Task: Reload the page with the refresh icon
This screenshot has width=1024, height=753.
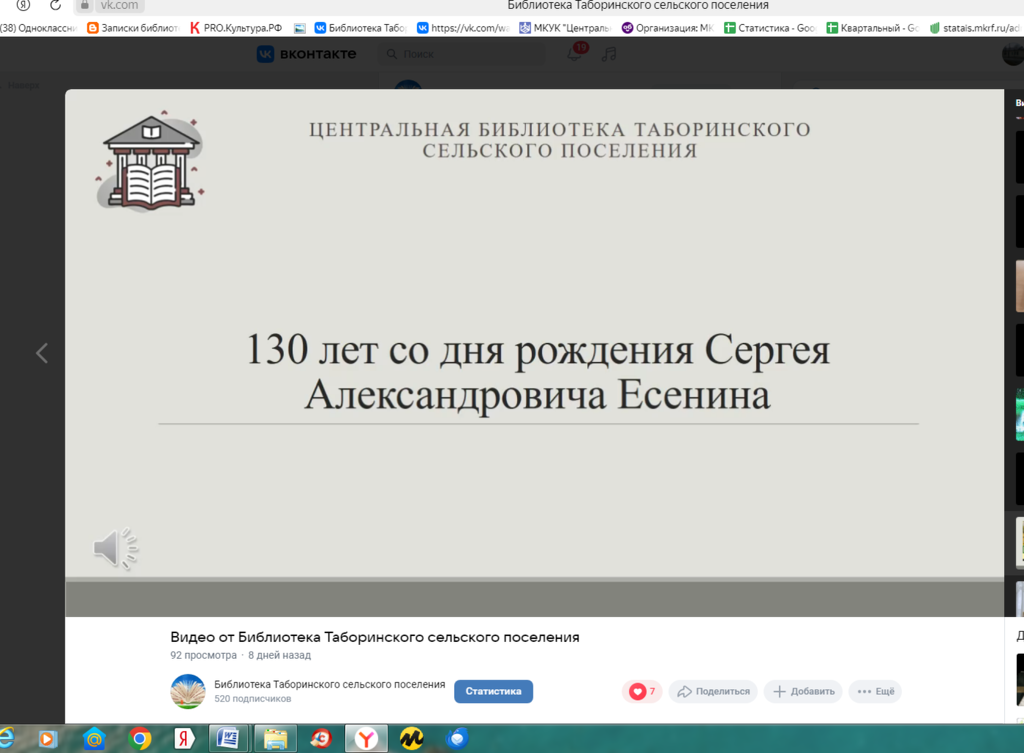Action: point(55,6)
